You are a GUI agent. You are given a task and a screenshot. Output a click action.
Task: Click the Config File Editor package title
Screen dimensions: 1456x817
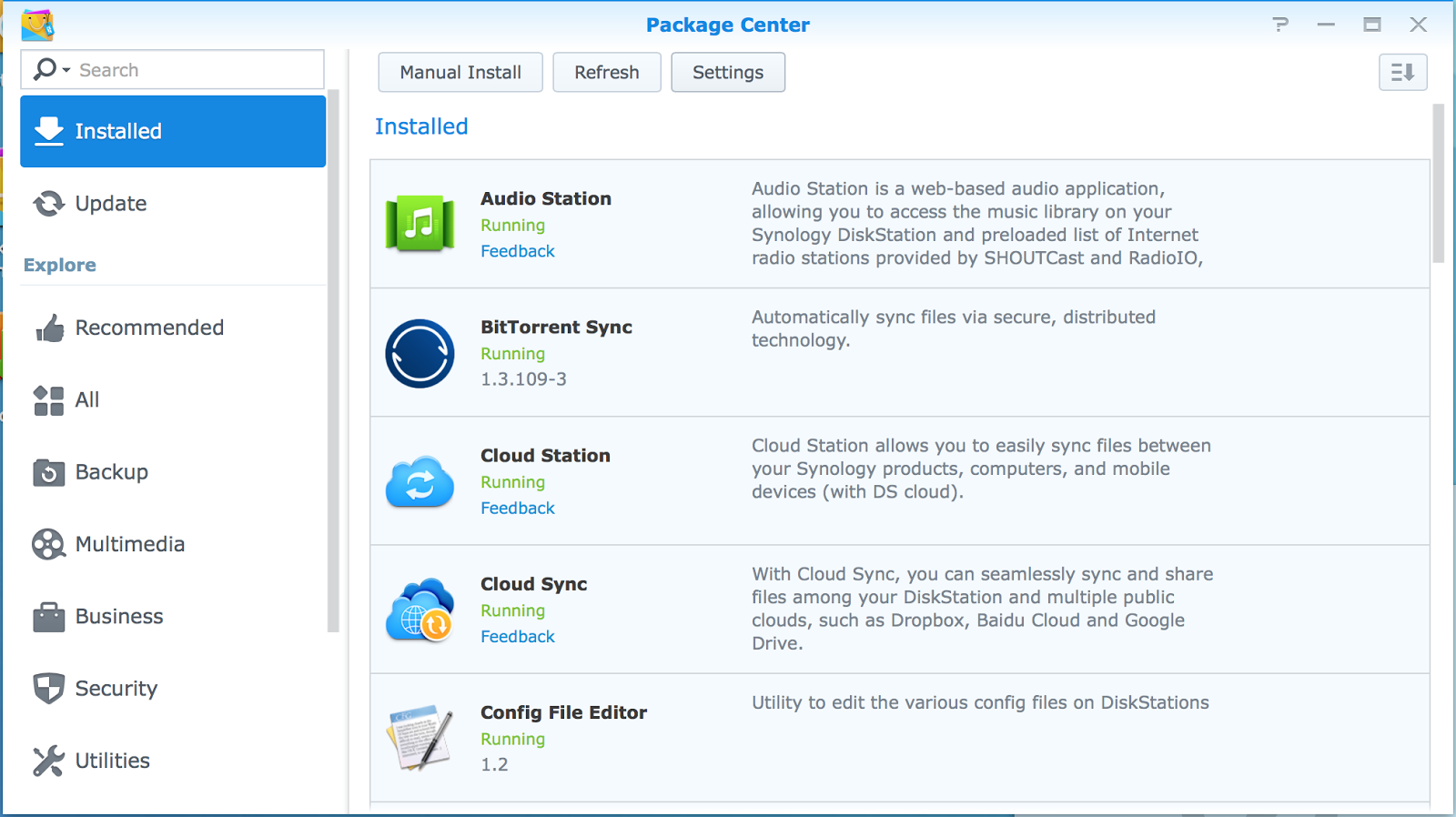563,712
